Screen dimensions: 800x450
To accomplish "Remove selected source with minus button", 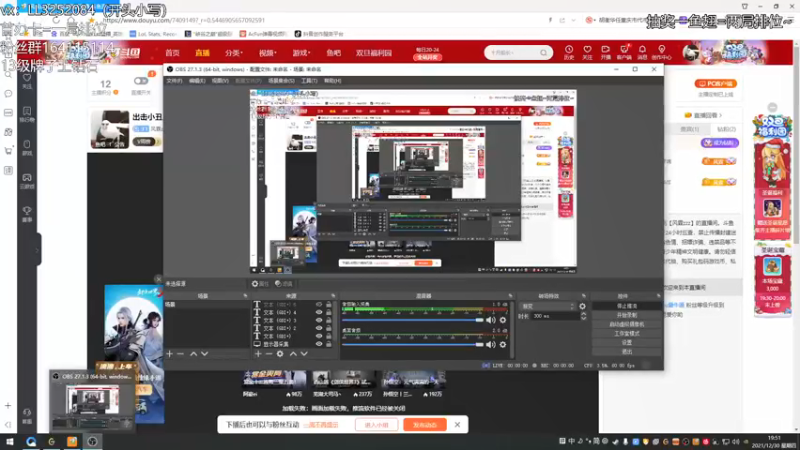I will click(268, 354).
